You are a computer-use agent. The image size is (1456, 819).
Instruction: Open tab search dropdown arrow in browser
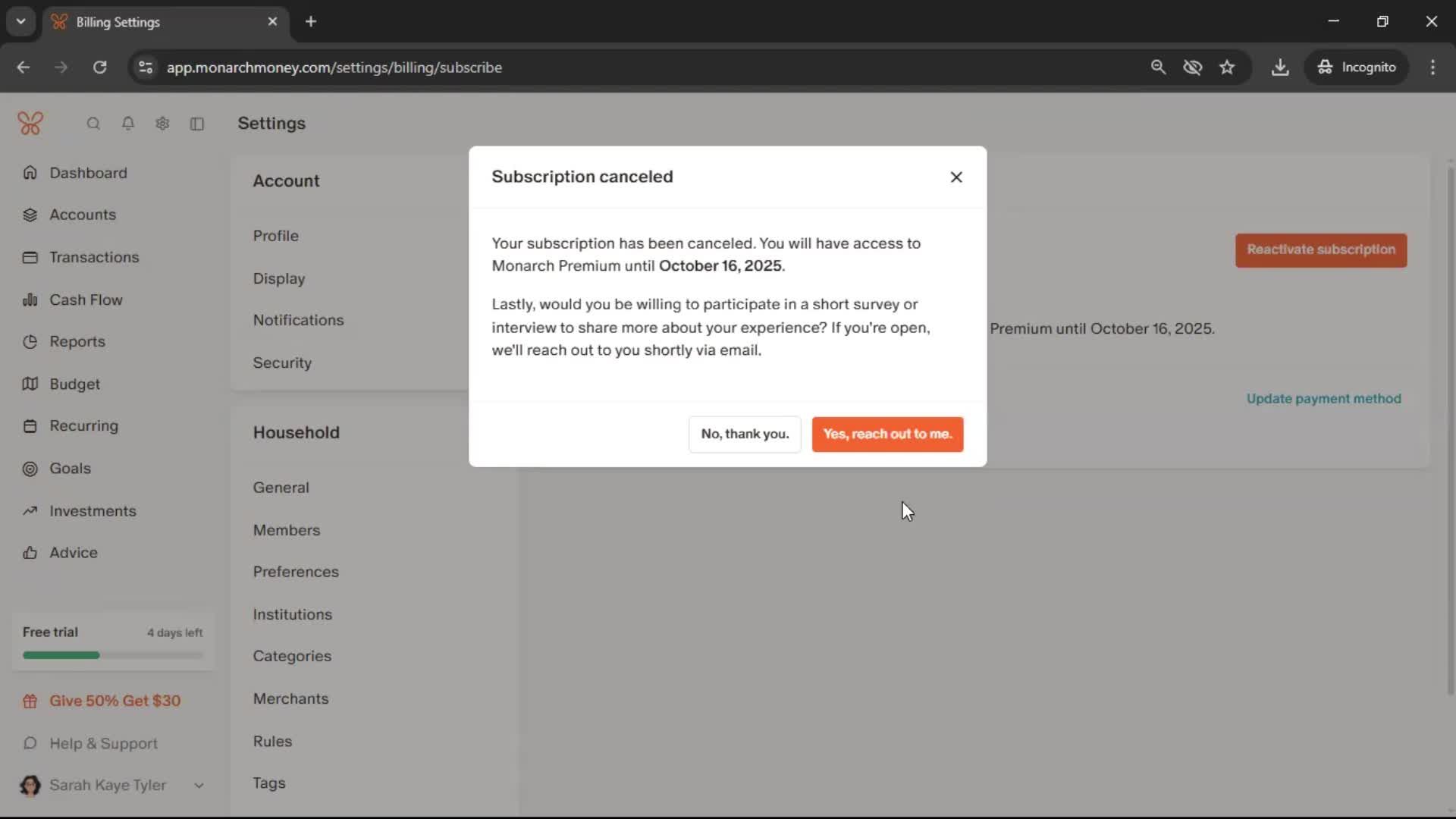point(21,21)
